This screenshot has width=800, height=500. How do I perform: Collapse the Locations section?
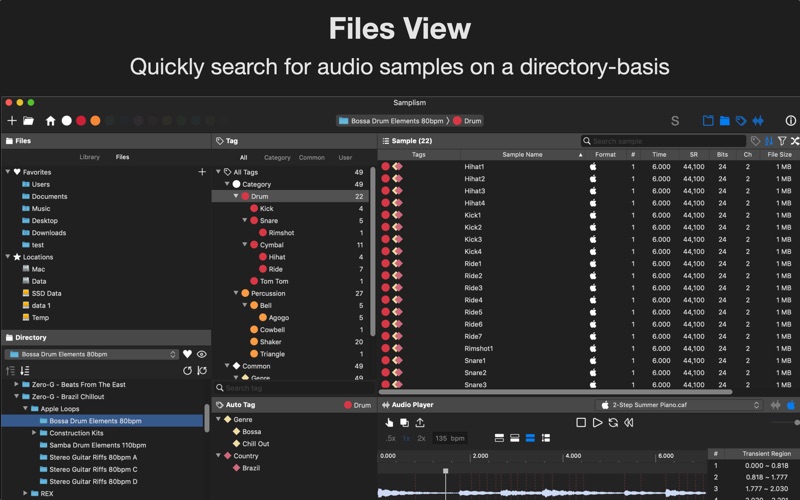pos(8,257)
